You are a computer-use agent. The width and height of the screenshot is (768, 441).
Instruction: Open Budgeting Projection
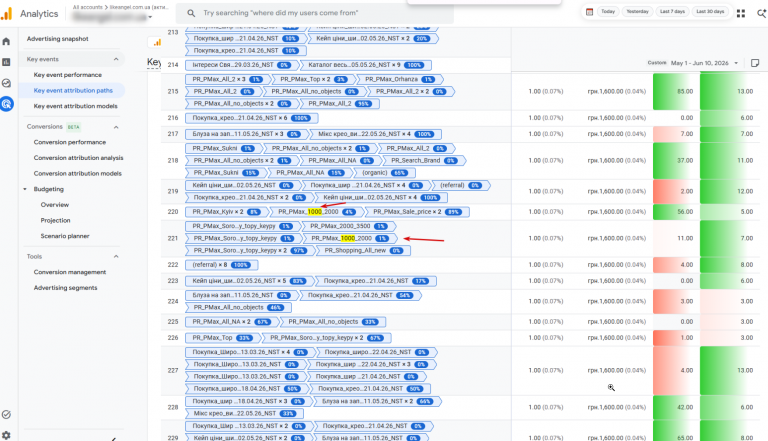click(55, 220)
